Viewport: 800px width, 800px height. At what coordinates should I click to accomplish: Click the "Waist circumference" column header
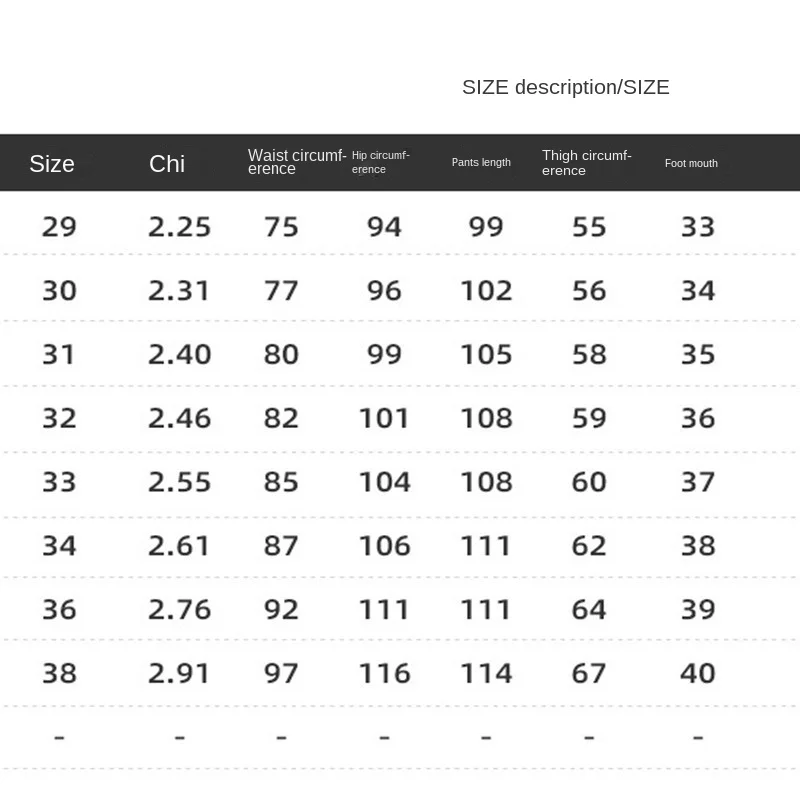(297, 162)
